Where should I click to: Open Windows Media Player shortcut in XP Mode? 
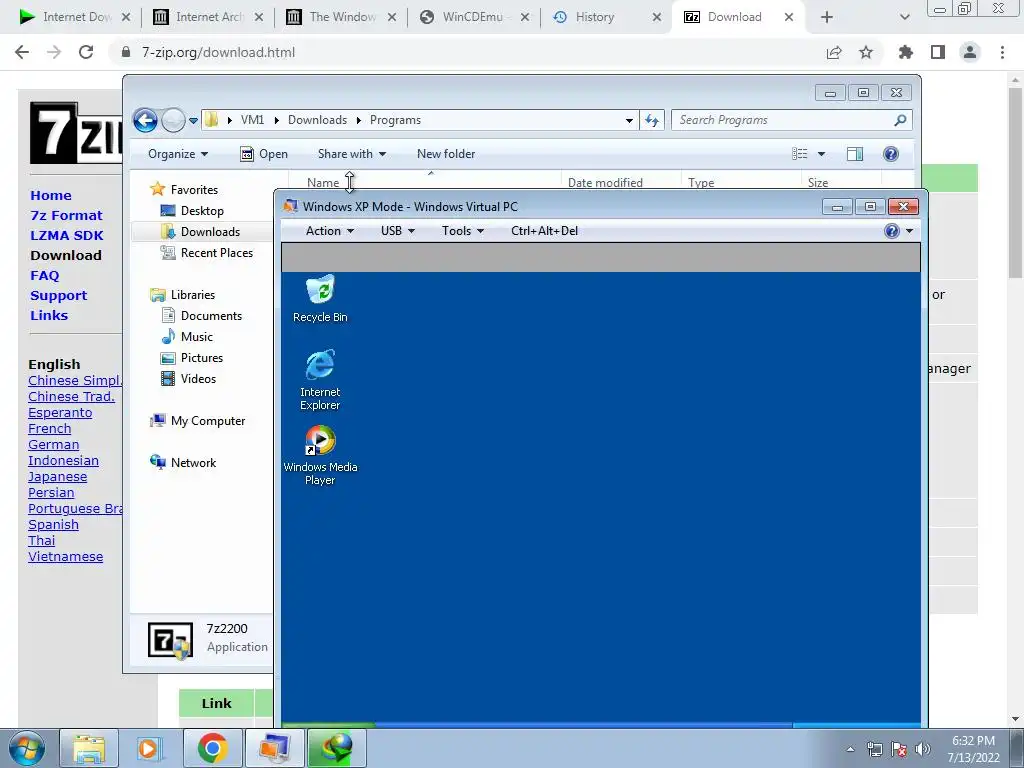(x=320, y=455)
